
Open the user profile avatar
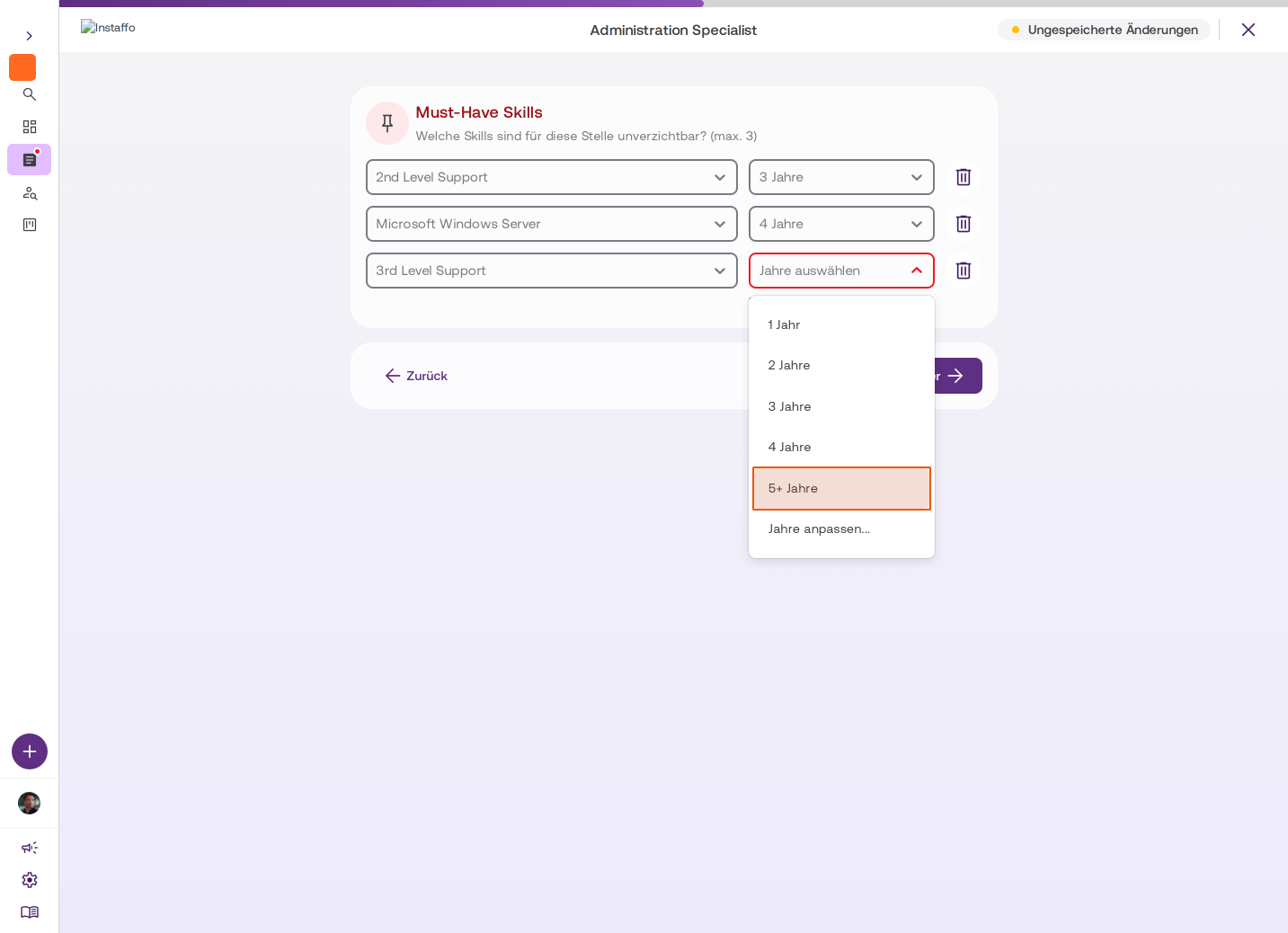[29, 803]
